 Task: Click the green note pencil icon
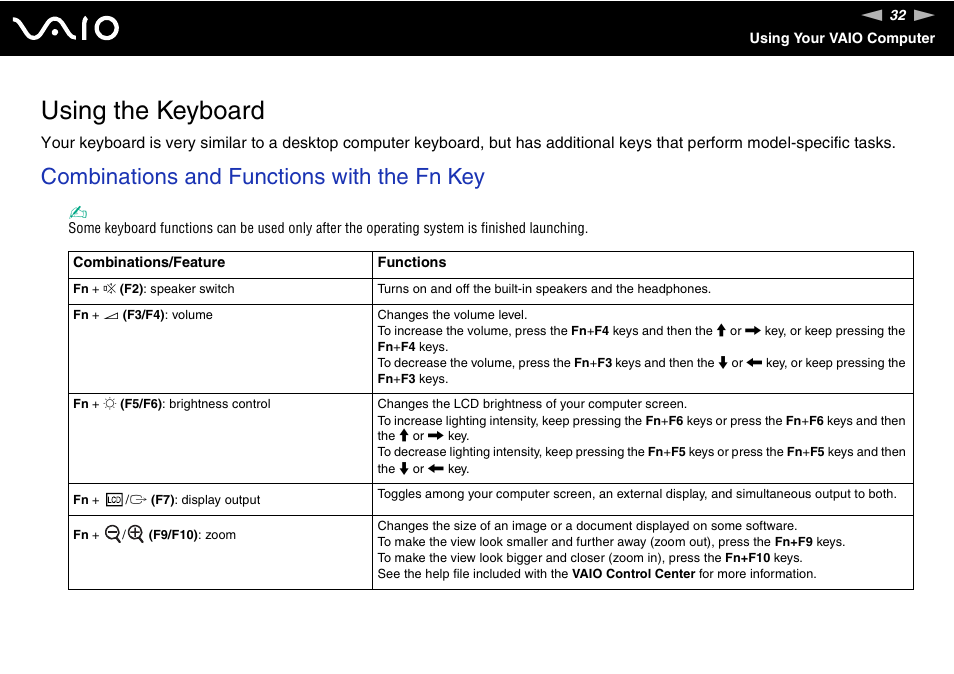[78, 212]
